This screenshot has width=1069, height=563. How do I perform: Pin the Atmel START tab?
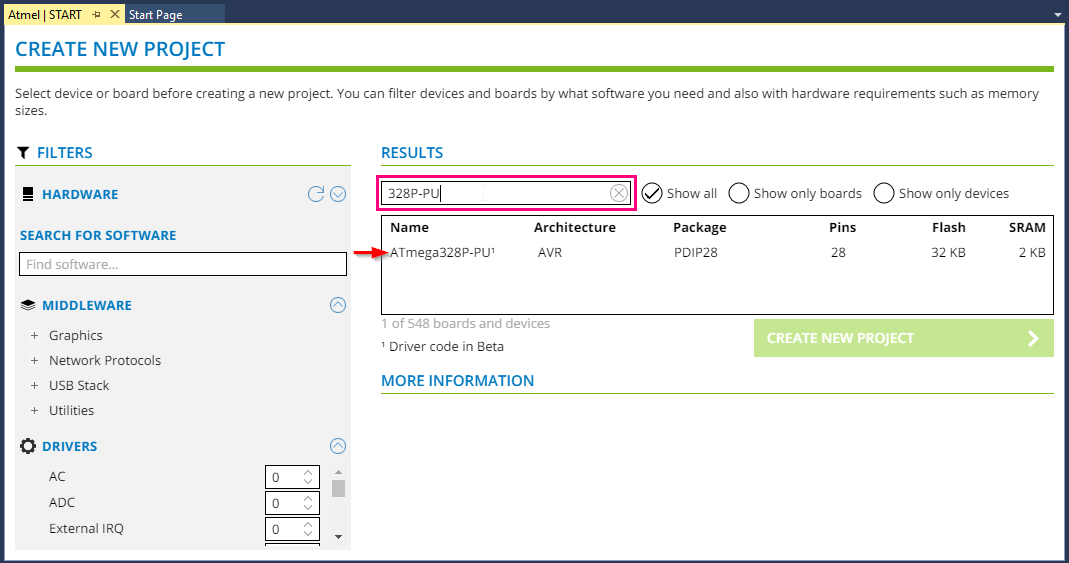(x=97, y=14)
